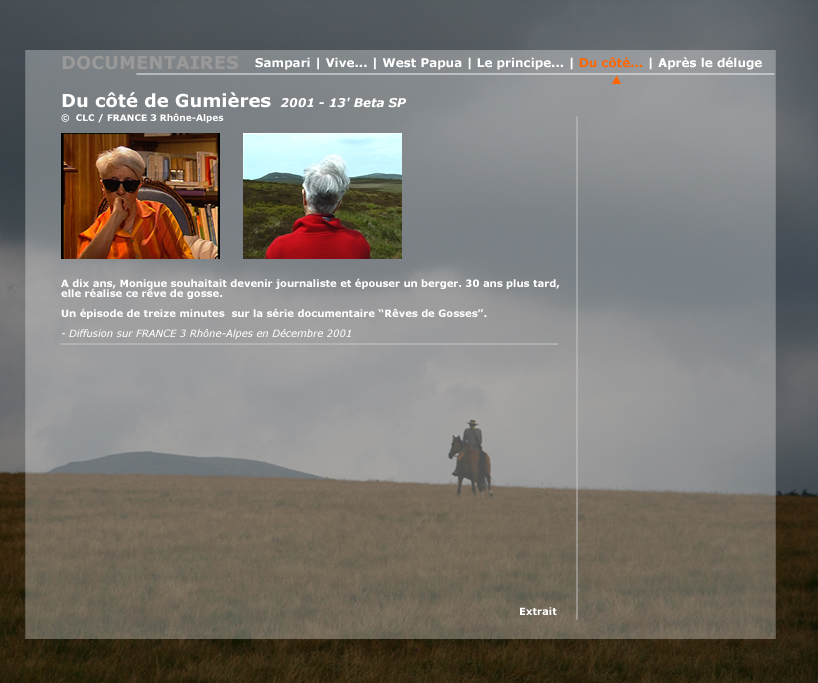Open the thumbnail of woman in sunglasses
This screenshot has width=818, height=683.
pyautogui.click(x=140, y=196)
